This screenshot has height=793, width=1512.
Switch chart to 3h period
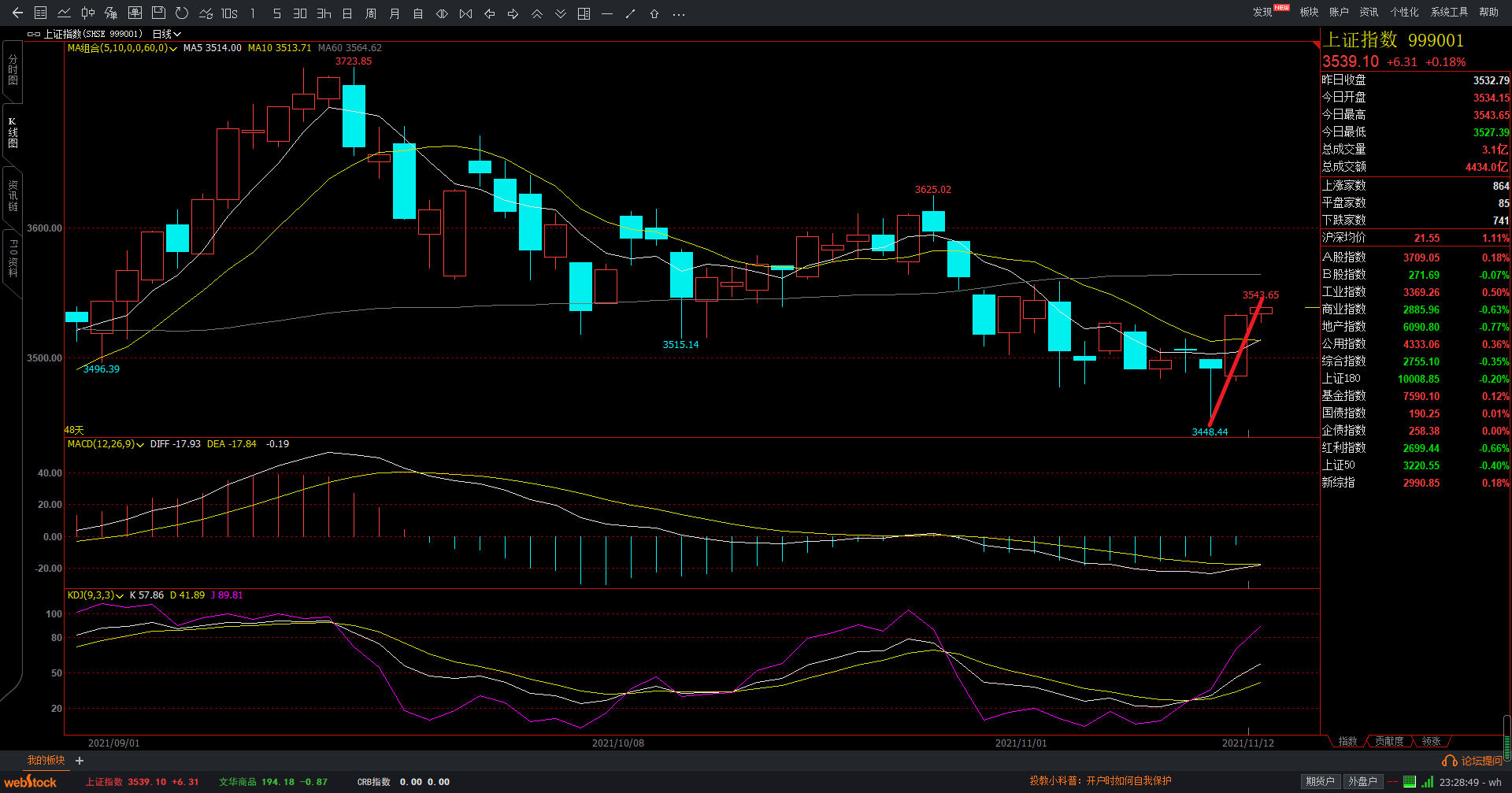[324, 13]
